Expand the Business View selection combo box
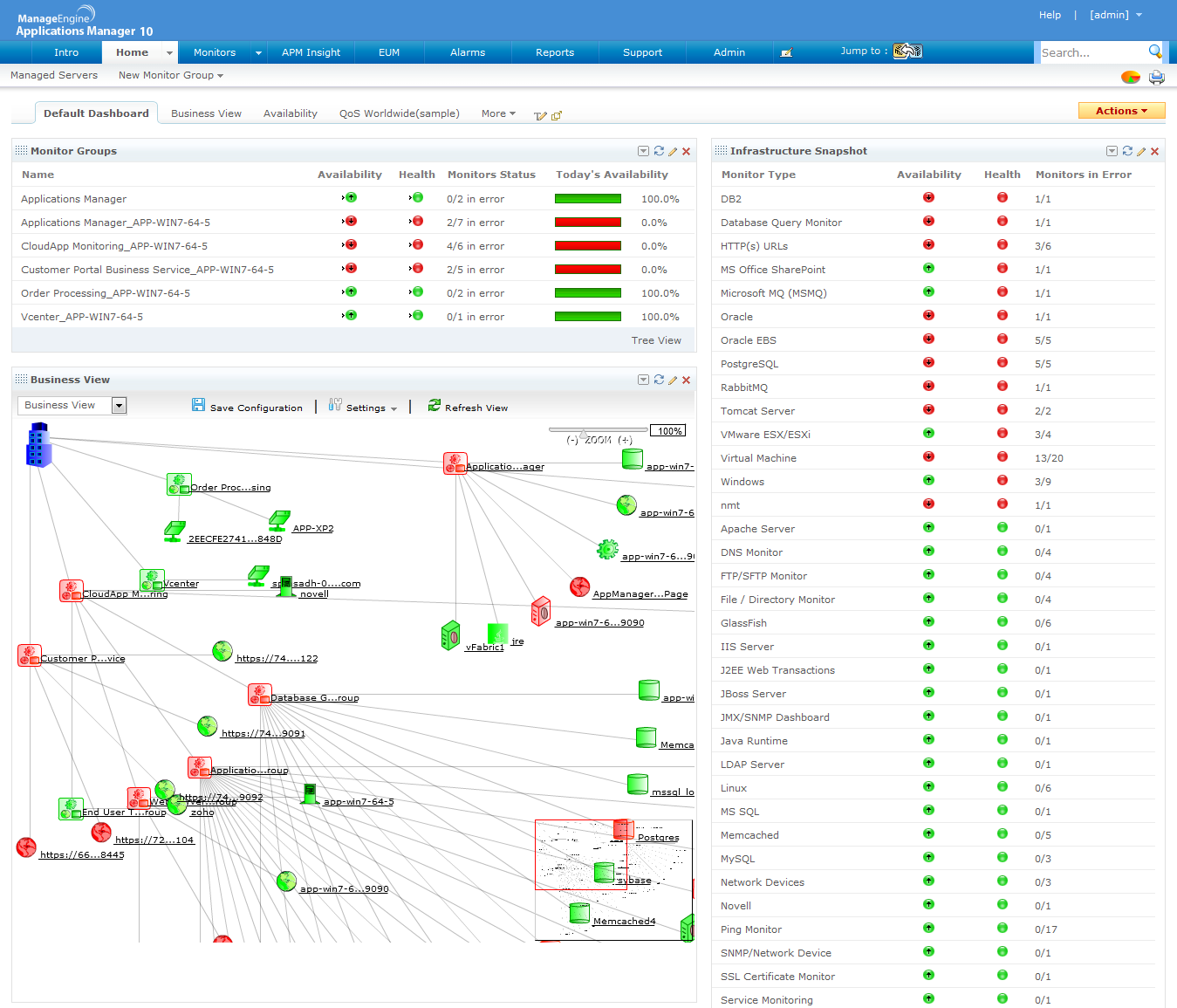The width and height of the screenshot is (1177, 1008). pos(120,405)
